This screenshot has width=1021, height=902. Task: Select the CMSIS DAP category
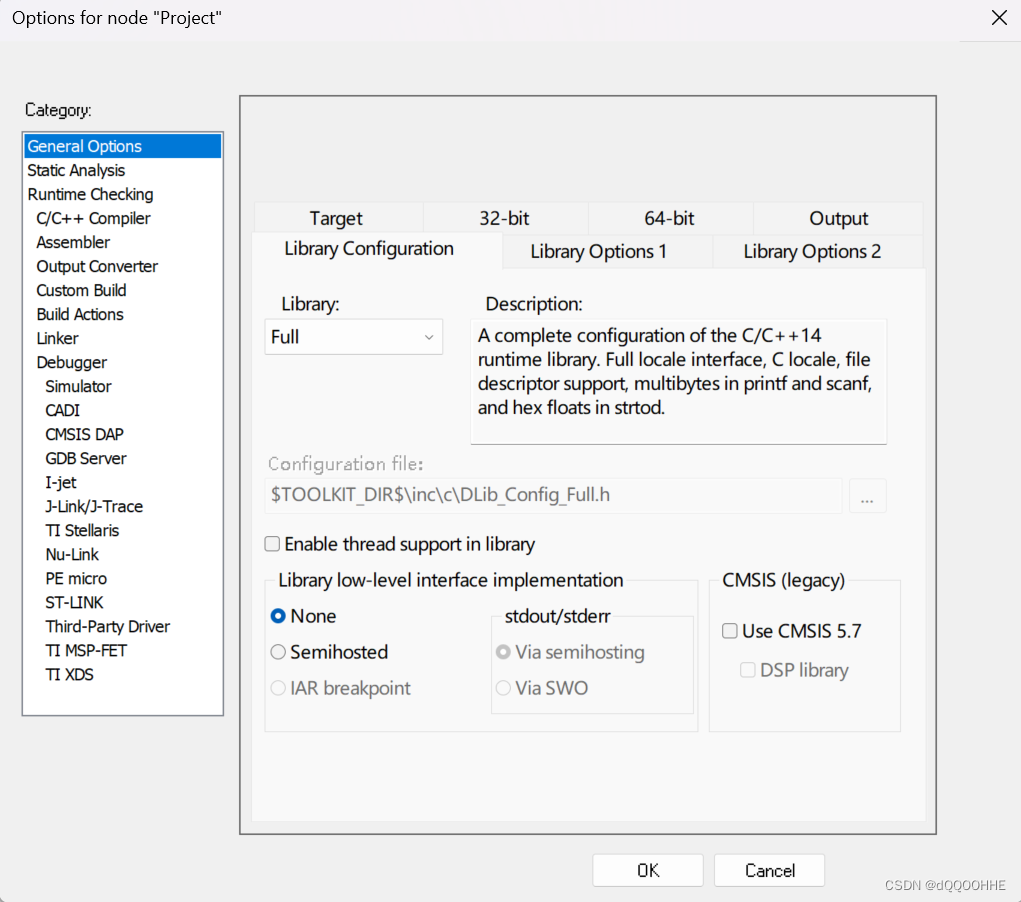[84, 434]
